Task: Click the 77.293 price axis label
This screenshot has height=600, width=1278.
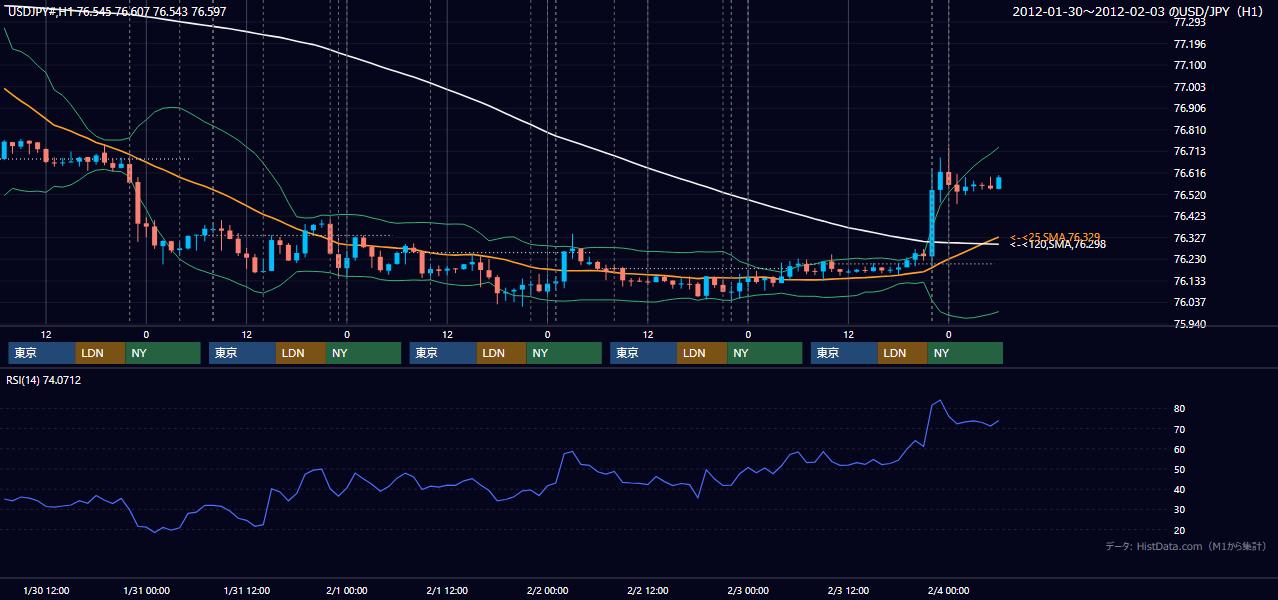Action: pyautogui.click(x=1189, y=22)
